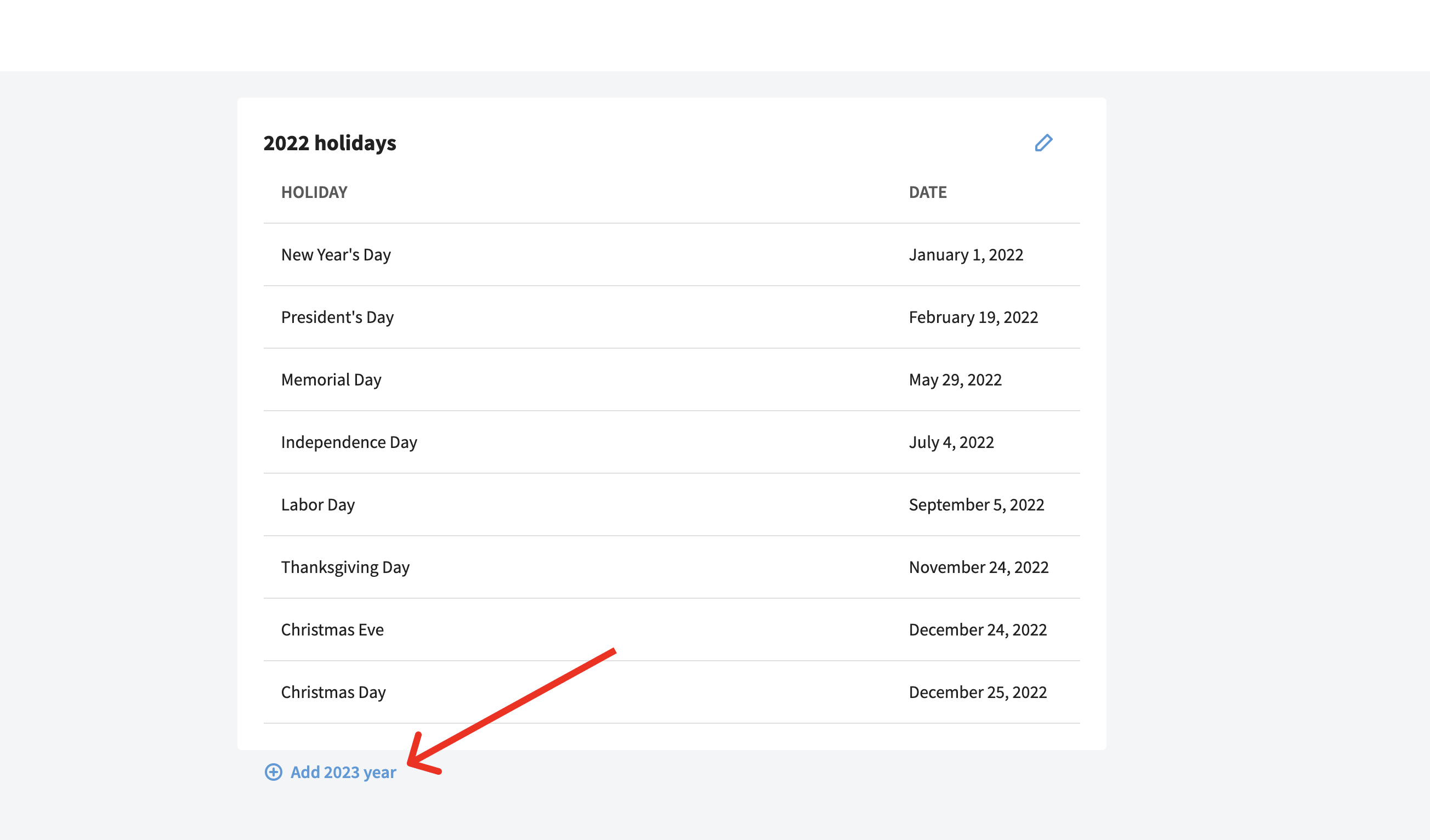Select the date December 24, 2022
This screenshot has height=840, width=1430.
coord(977,629)
